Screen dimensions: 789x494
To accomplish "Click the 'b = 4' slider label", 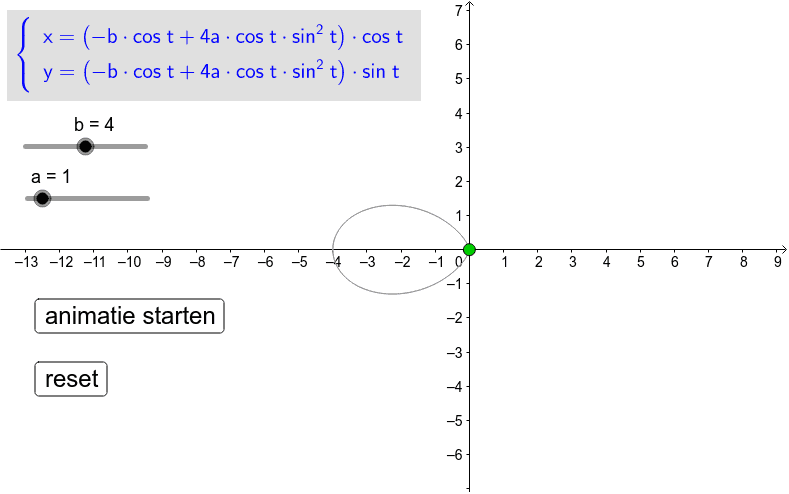I will tap(94, 124).
